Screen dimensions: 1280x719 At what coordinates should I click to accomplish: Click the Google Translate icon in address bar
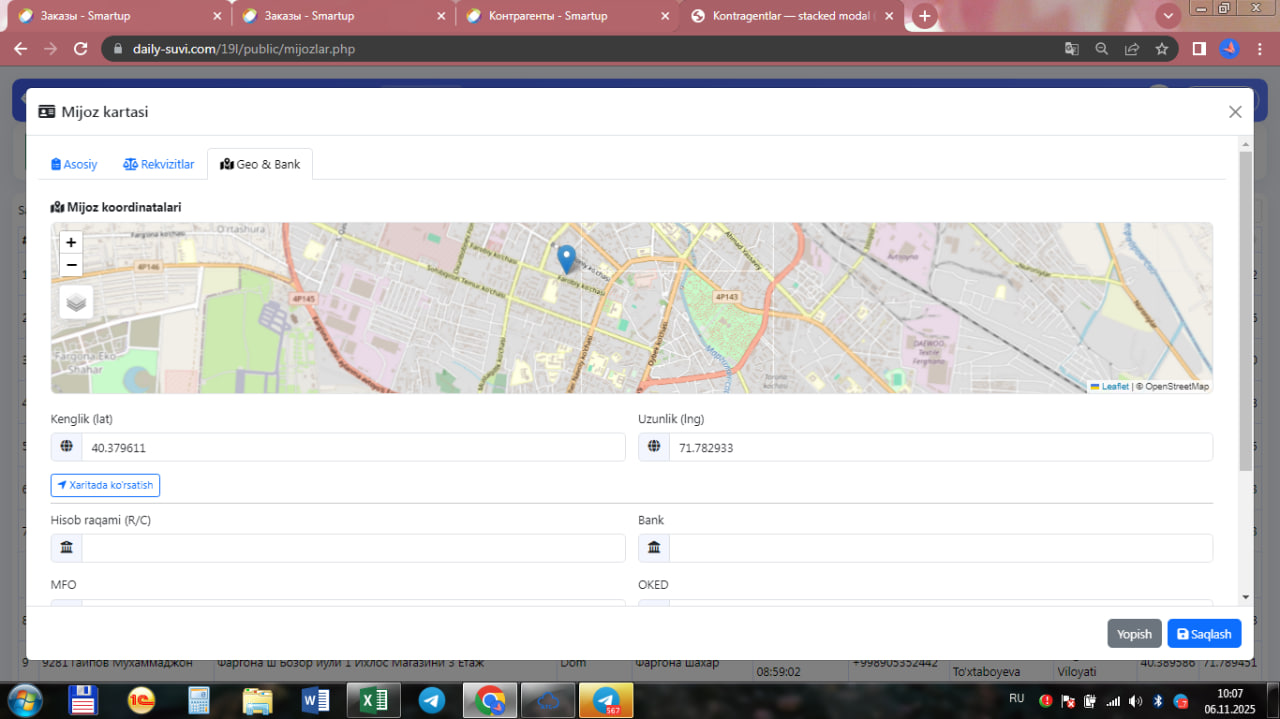tap(1071, 49)
